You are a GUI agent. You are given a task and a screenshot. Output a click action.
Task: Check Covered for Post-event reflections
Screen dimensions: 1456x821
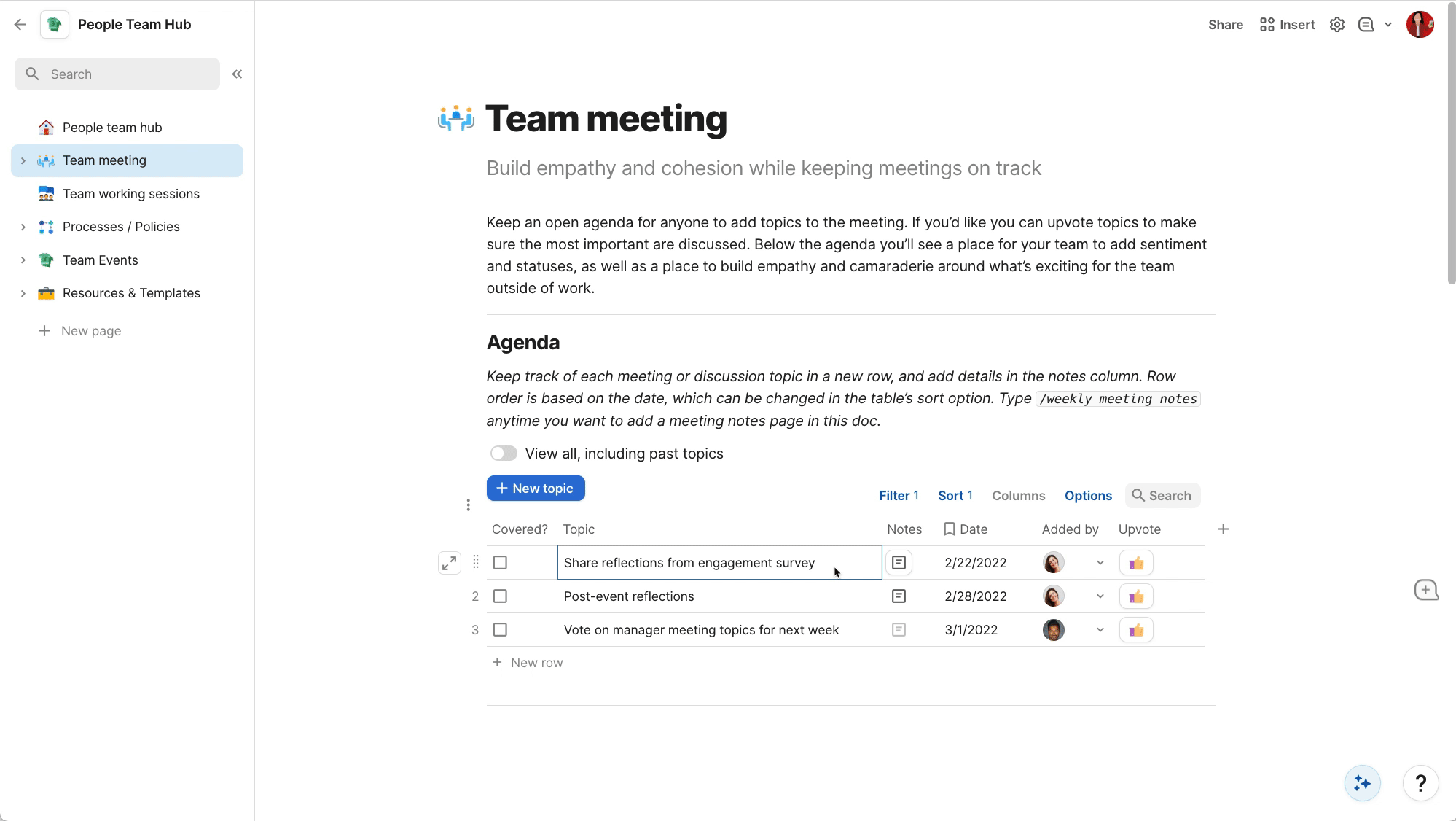(x=500, y=596)
